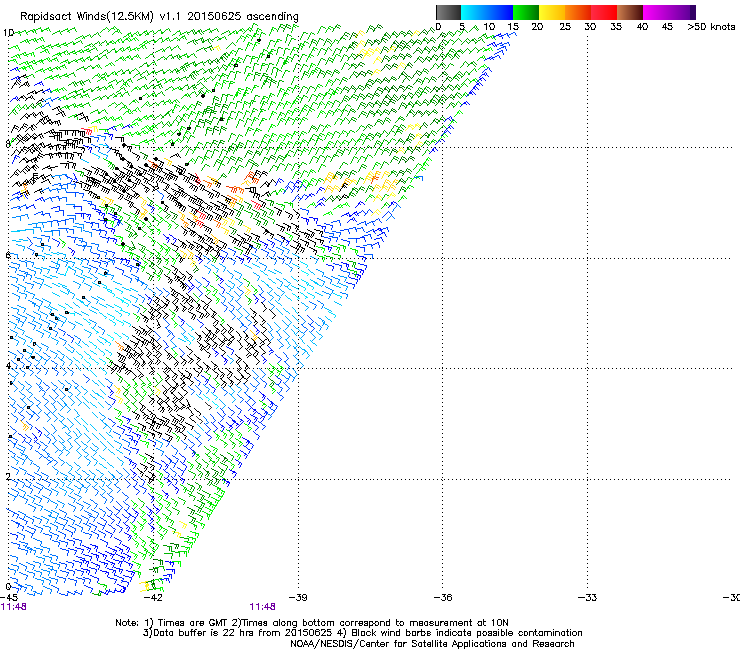Click note 'Black wind barbs indicate possible contamination'
The image size is (740, 650).
click(467, 633)
